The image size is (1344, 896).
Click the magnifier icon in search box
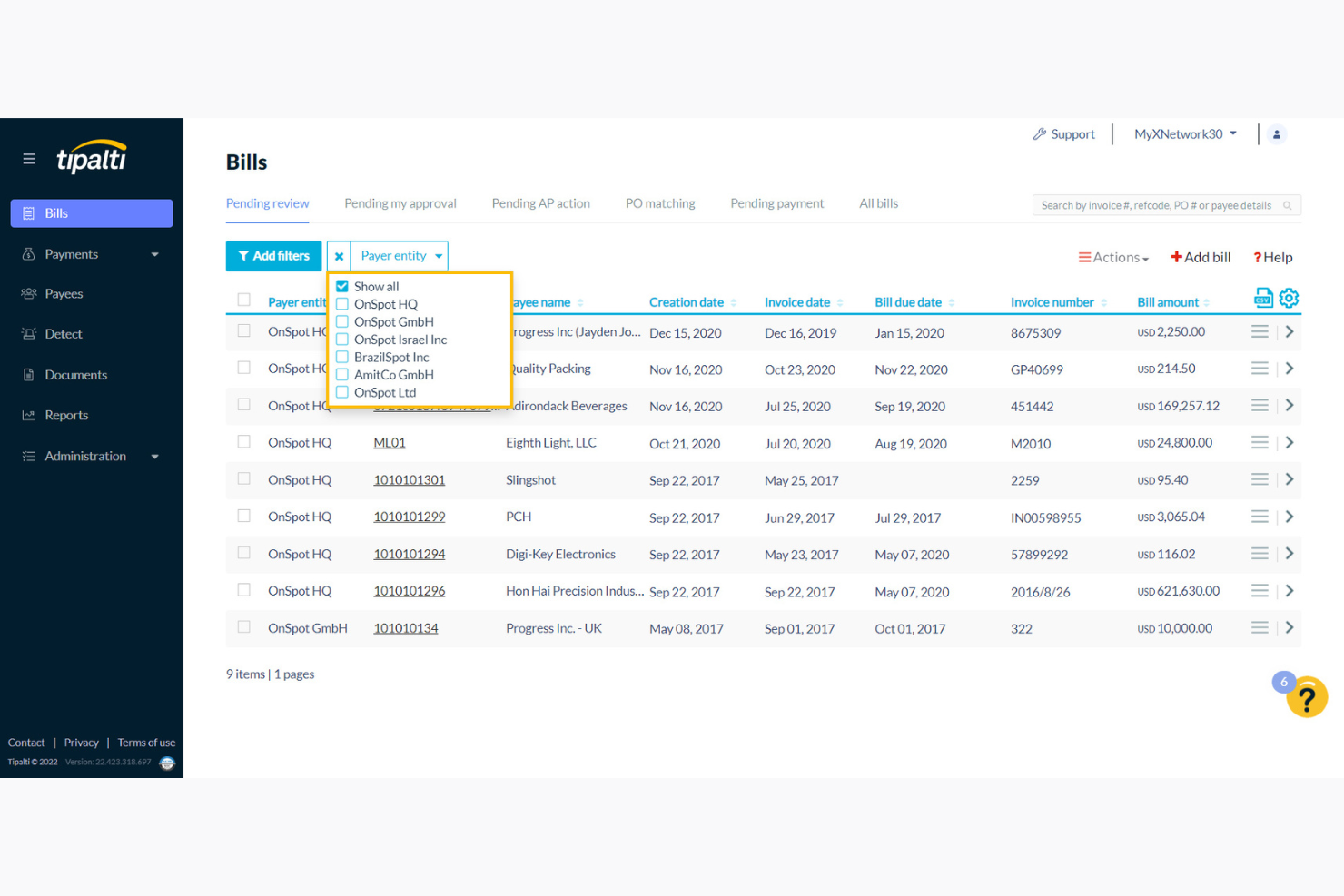point(1287,206)
